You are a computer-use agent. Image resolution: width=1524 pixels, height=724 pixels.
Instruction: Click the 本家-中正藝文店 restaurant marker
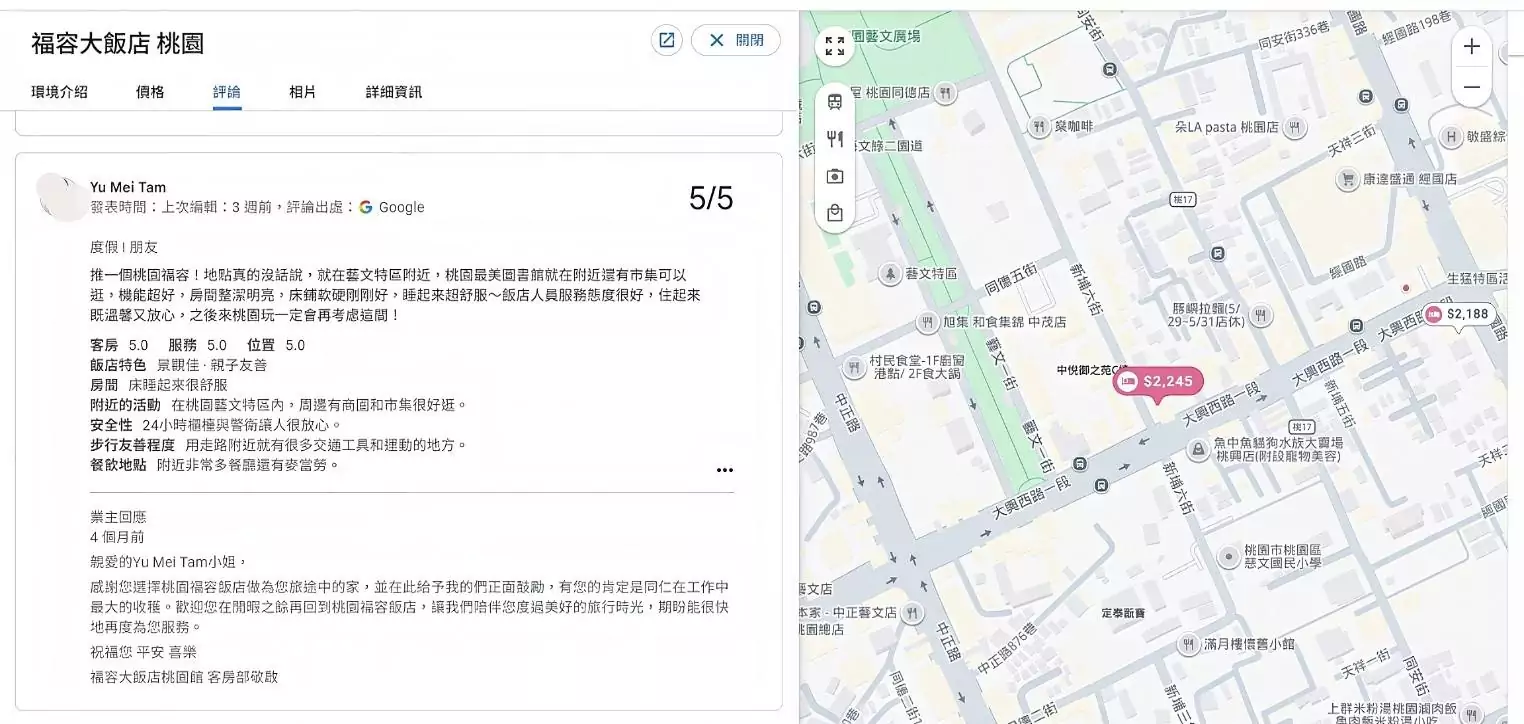[x=912, y=612]
